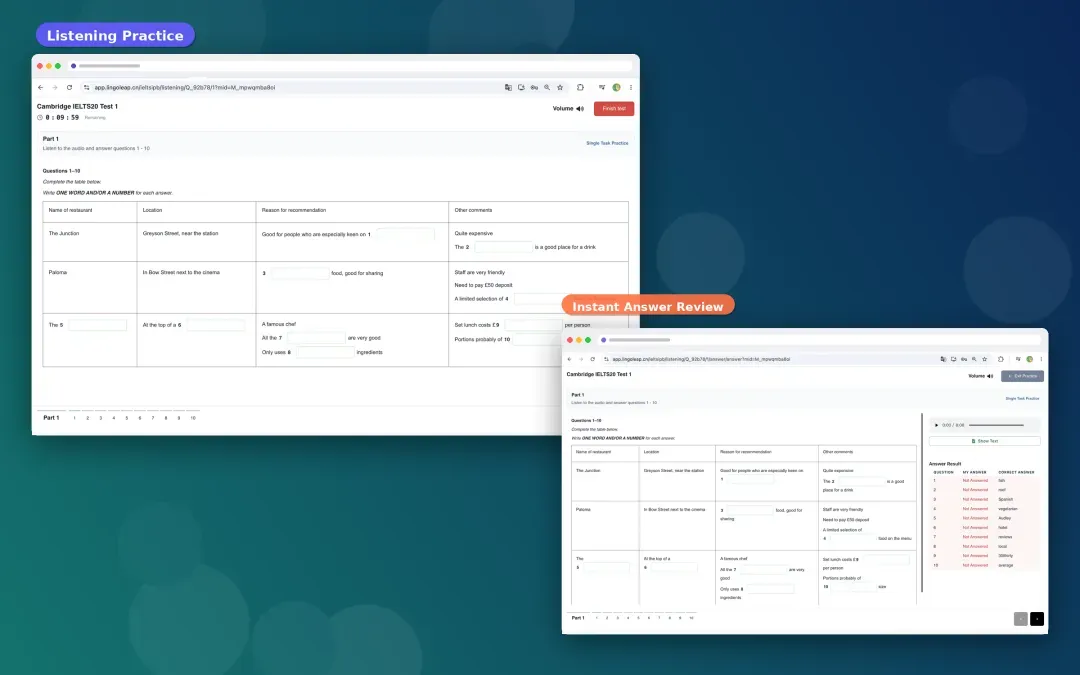Click the timer clock icon beside 0:09:59
1080x675 pixels.
point(40,118)
